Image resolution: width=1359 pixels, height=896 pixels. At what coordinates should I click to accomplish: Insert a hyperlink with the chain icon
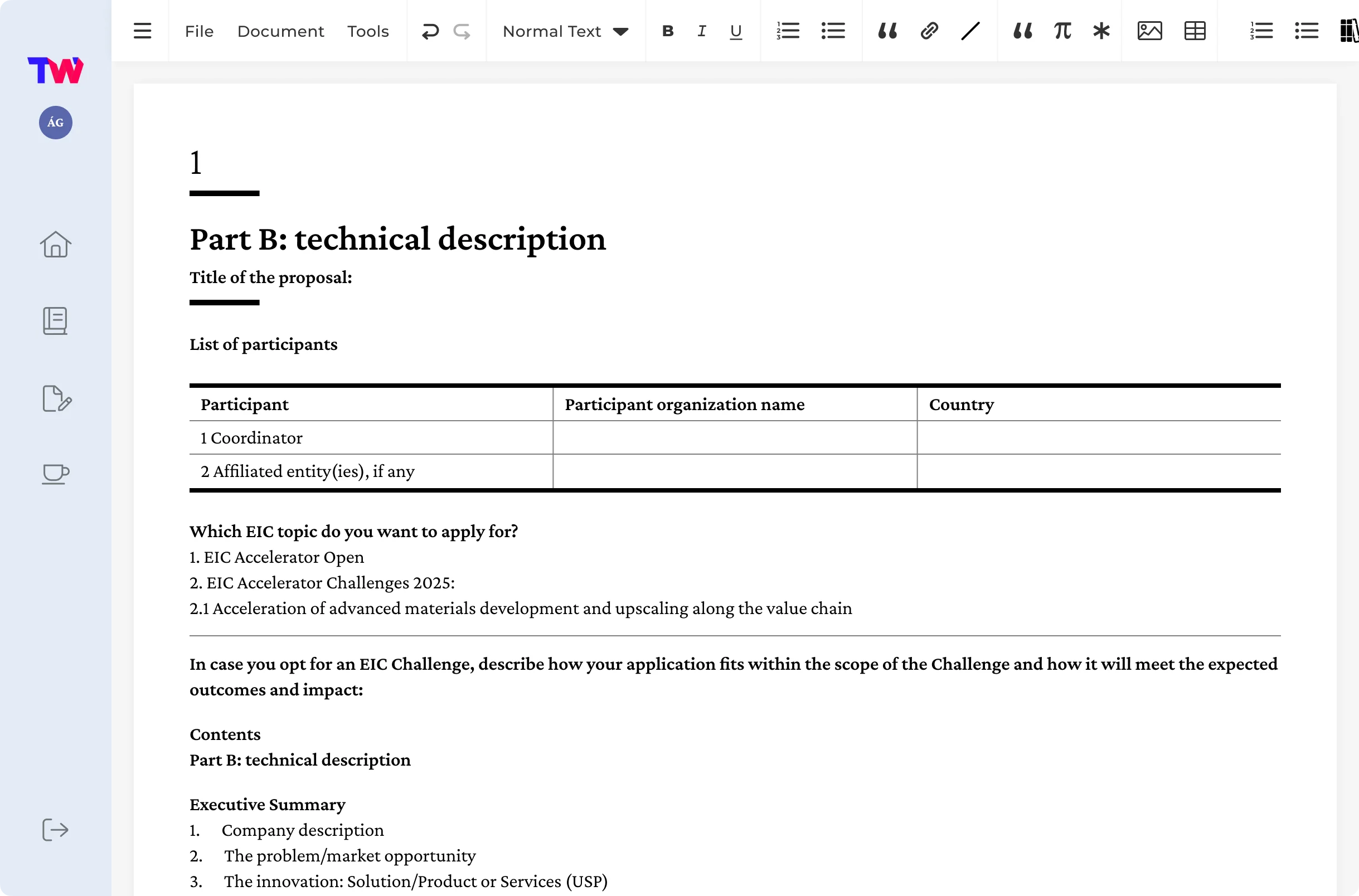click(929, 31)
